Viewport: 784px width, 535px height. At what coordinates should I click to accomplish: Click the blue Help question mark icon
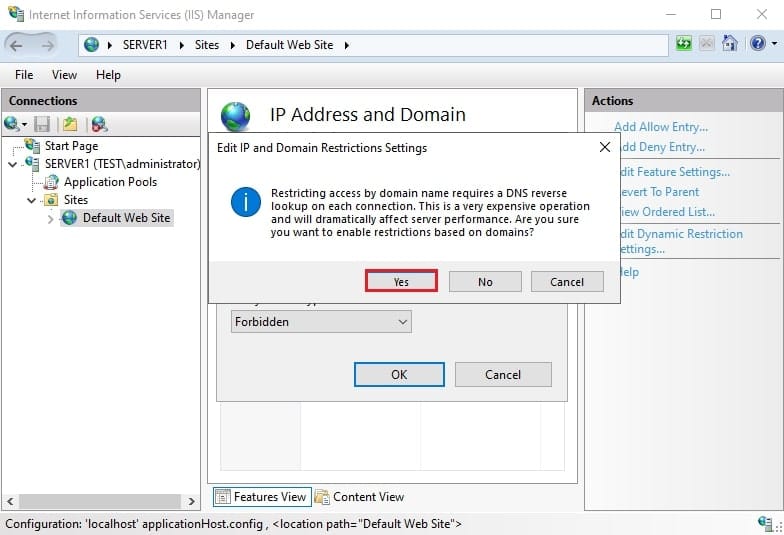point(758,44)
